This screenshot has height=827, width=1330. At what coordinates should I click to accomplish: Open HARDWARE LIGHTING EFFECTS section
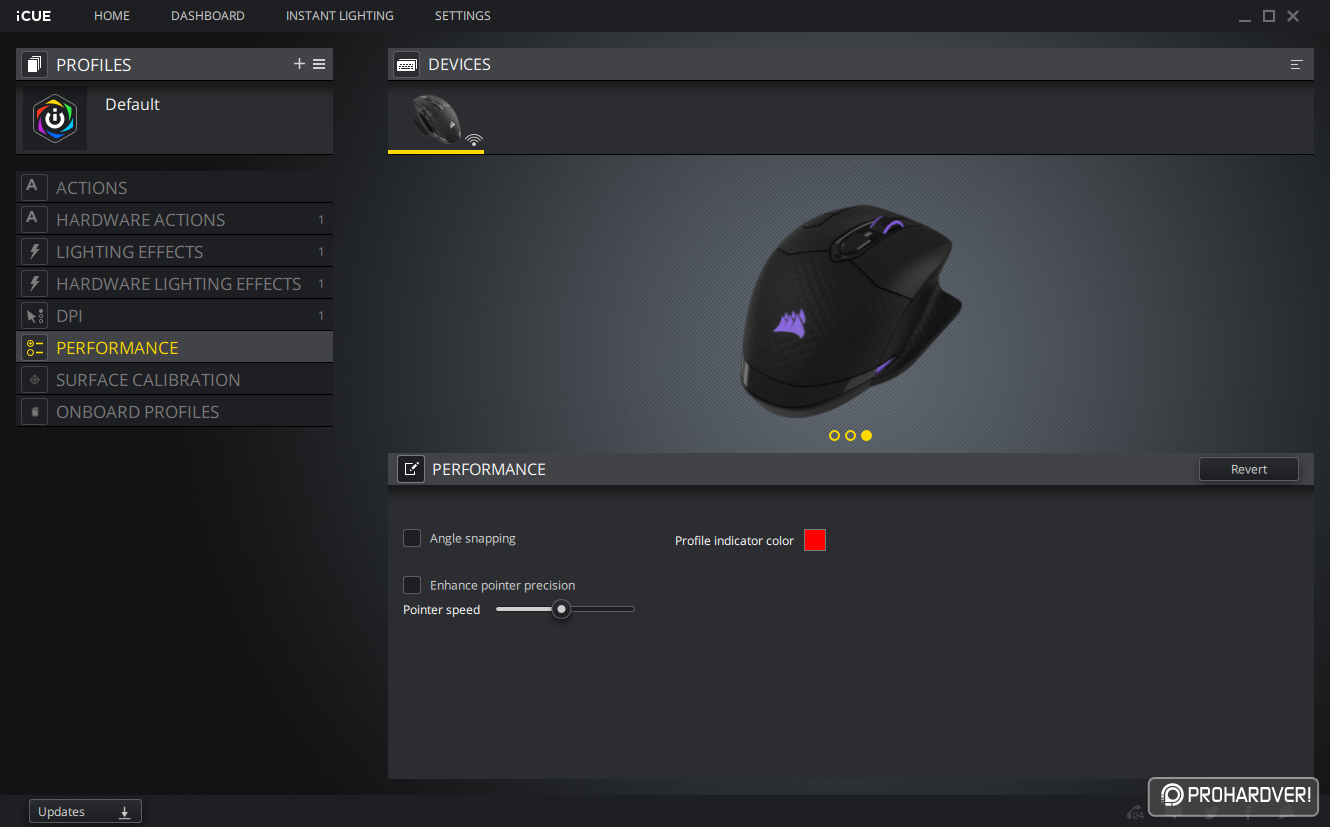(175, 283)
